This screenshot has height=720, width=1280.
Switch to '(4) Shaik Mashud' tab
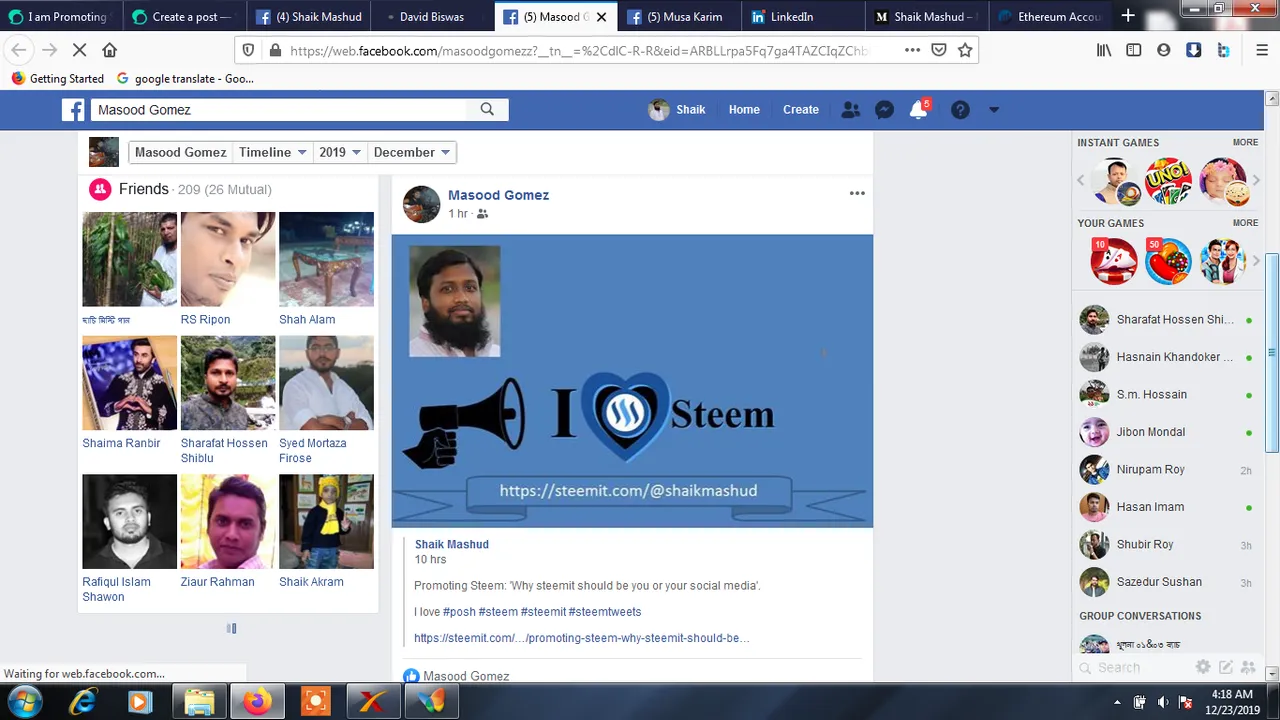(308, 16)
